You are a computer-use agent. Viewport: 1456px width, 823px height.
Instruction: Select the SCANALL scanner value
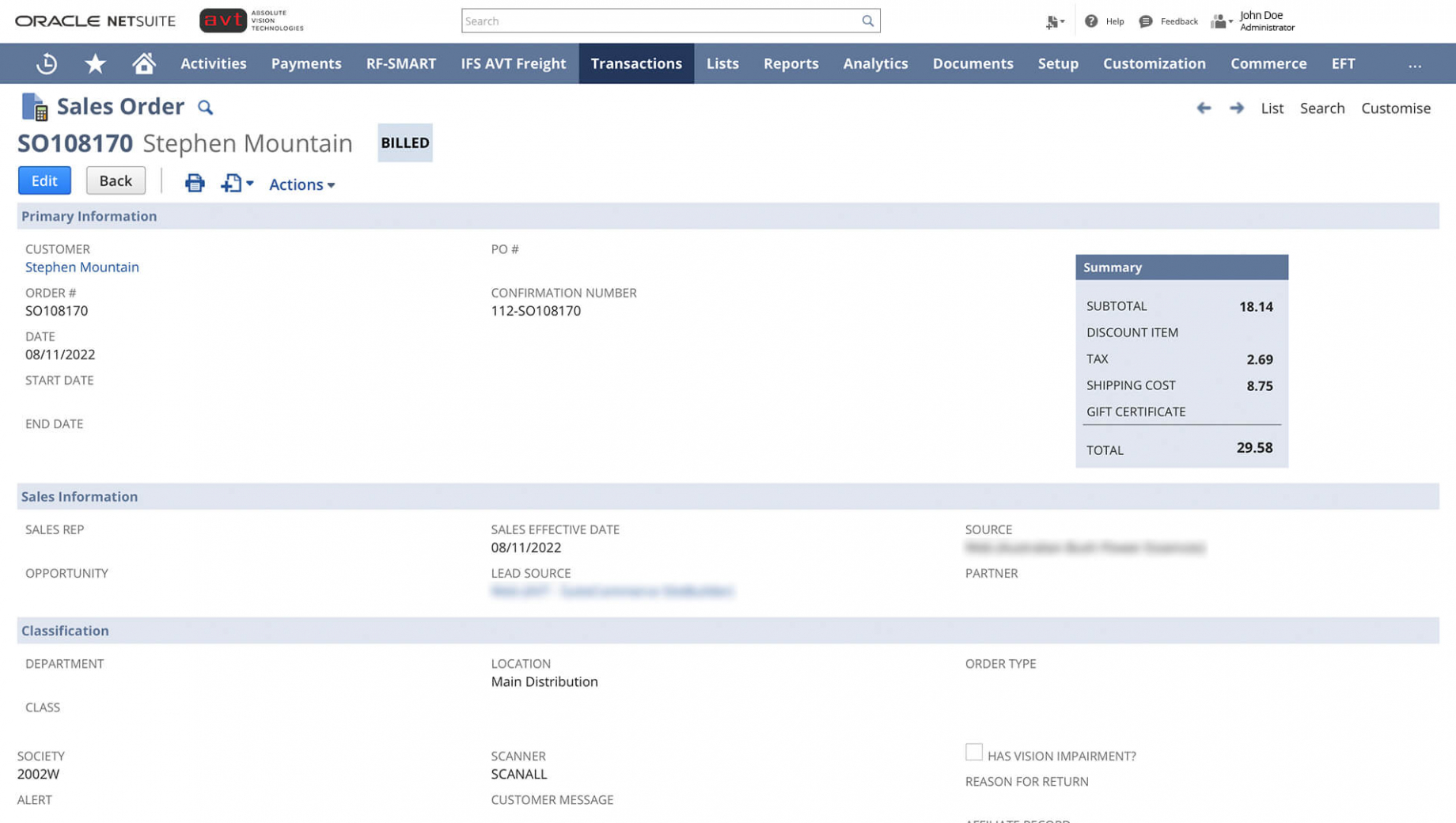[x=519, y=775]
